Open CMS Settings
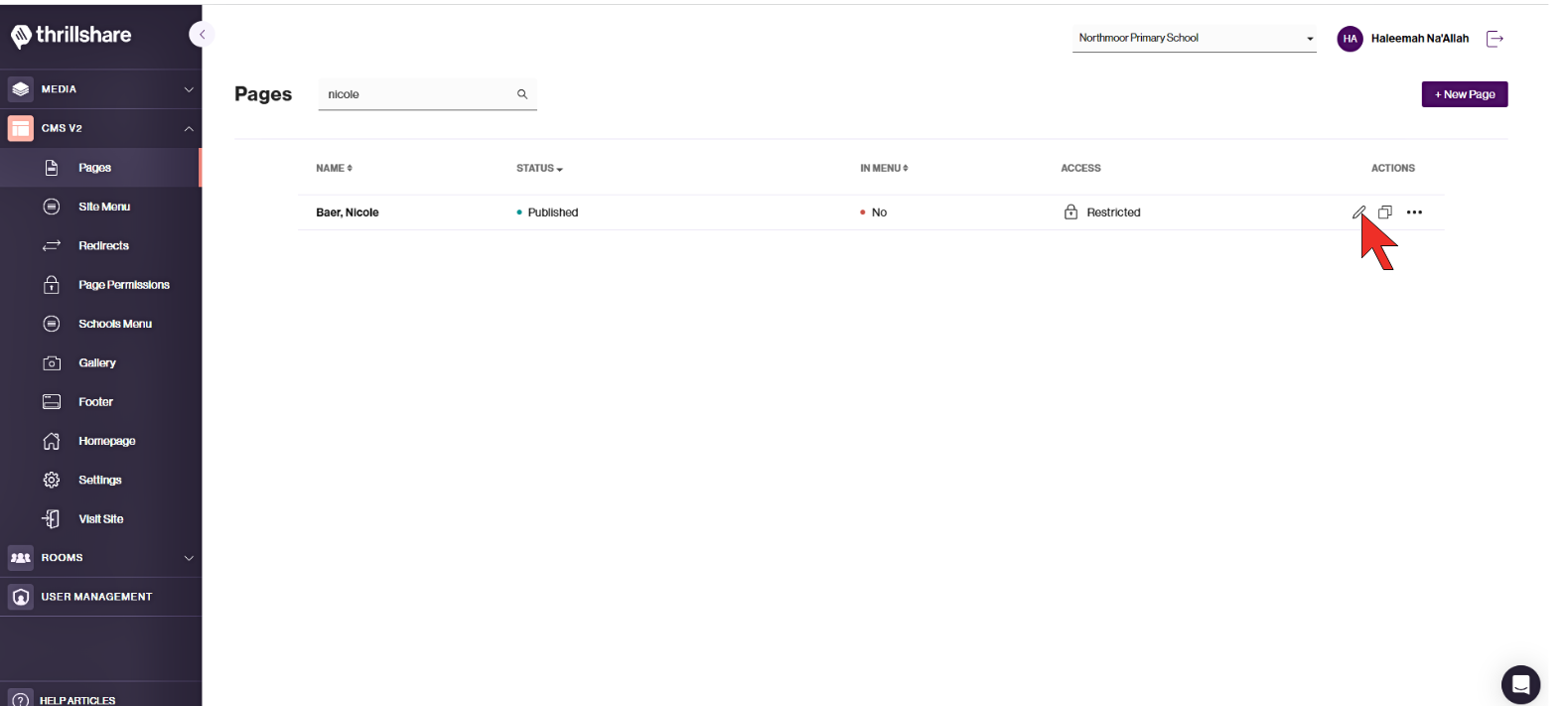This screenshot has width=1568, height=706. click(x=100, y=480)
